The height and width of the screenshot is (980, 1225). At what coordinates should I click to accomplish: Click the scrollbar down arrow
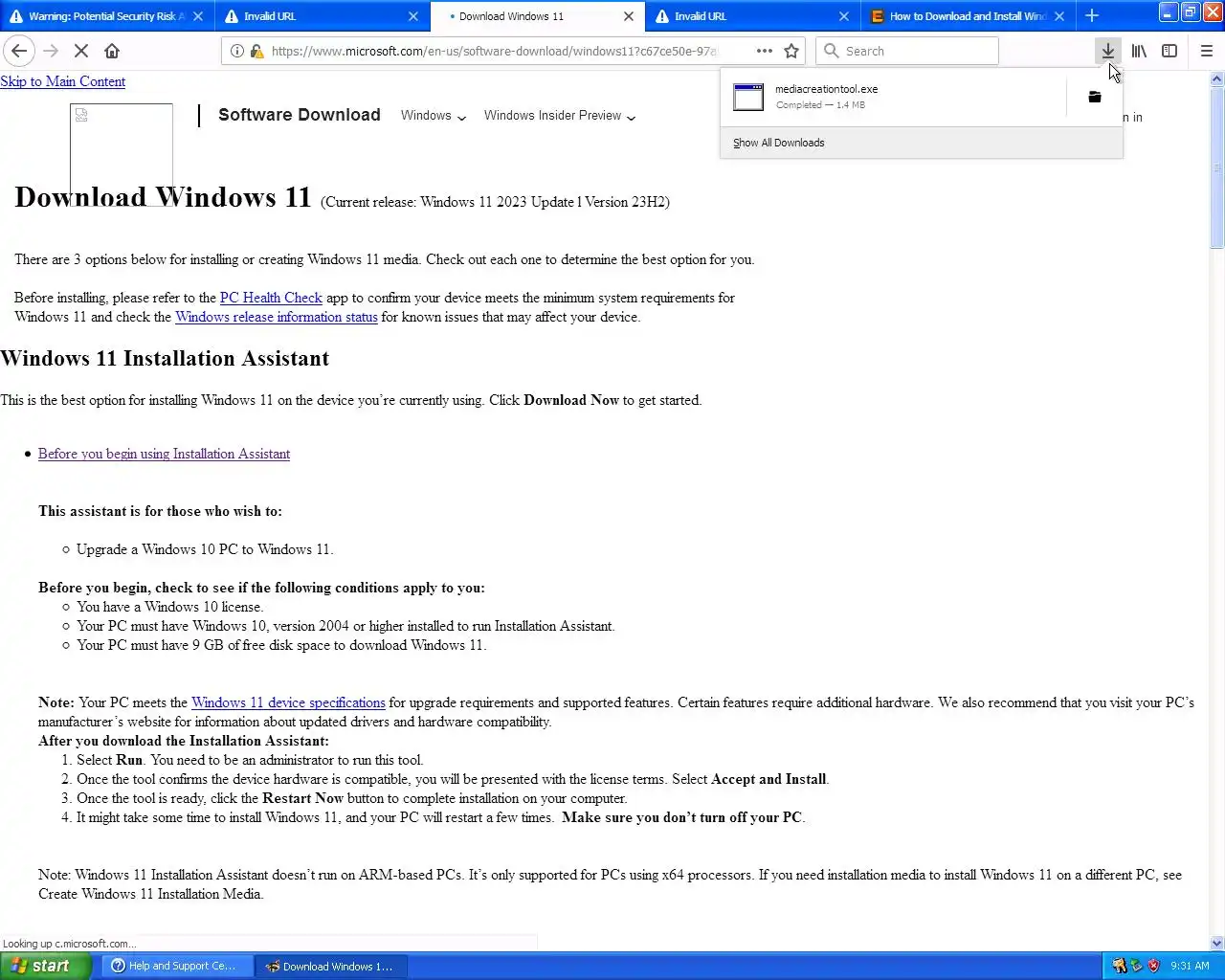point(1217,943)
